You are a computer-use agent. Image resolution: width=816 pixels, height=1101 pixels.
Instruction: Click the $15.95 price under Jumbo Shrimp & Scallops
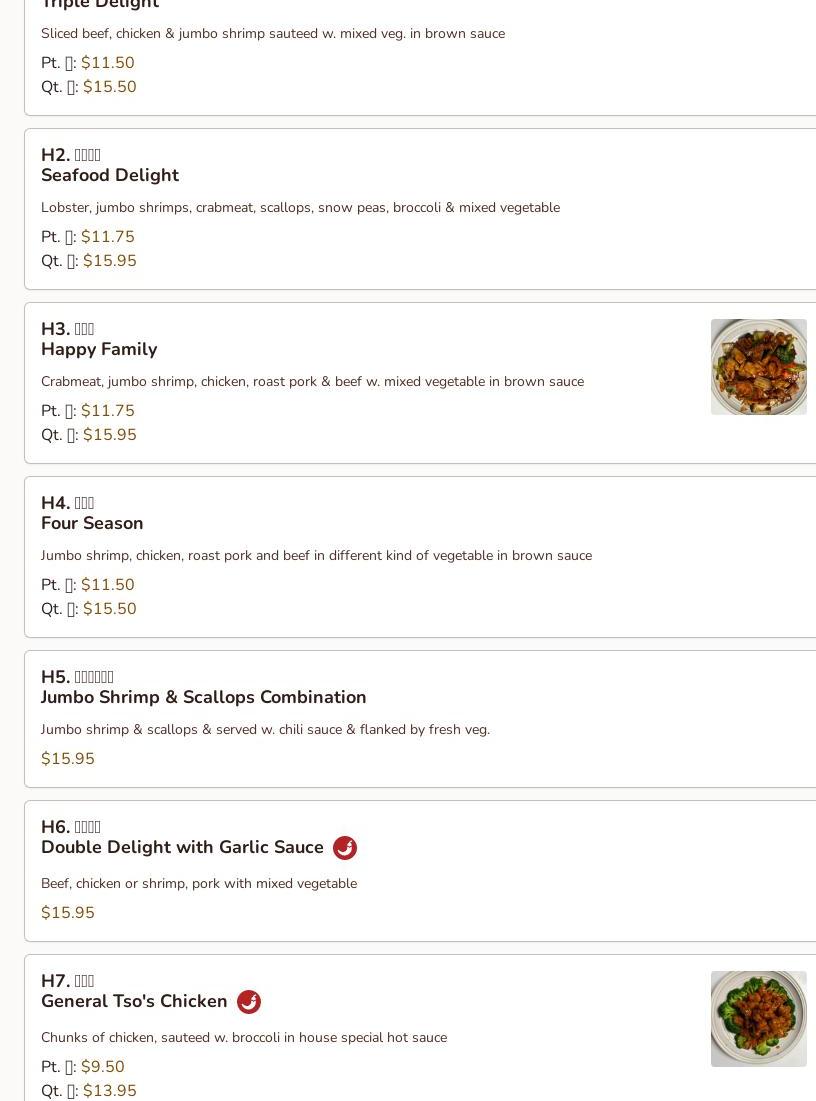(x=68, y=759)
